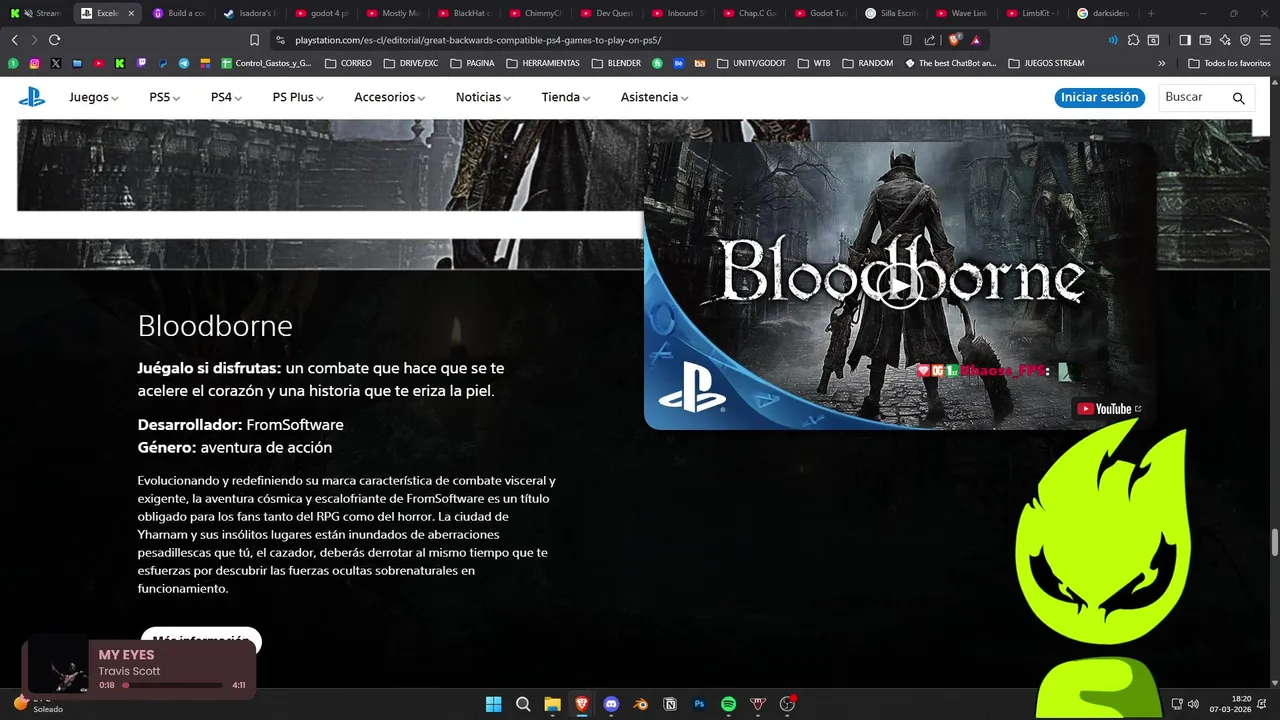Open the PS Plus dropdown

[298, 97]
